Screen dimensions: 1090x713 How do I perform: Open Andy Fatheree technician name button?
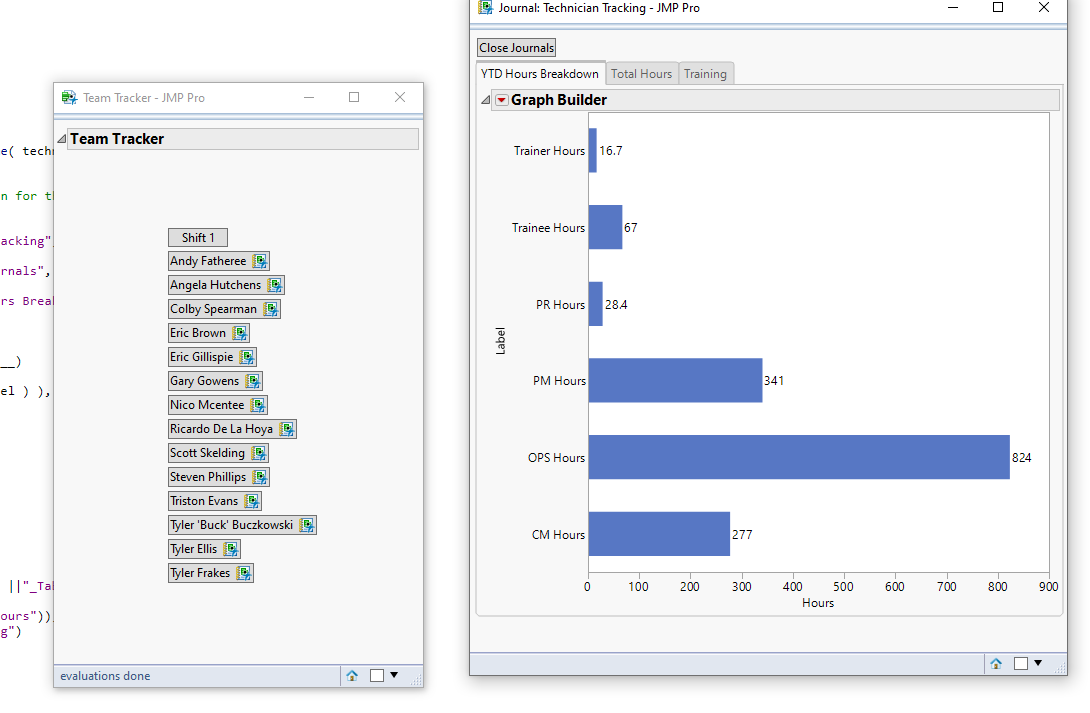[219, 261]
